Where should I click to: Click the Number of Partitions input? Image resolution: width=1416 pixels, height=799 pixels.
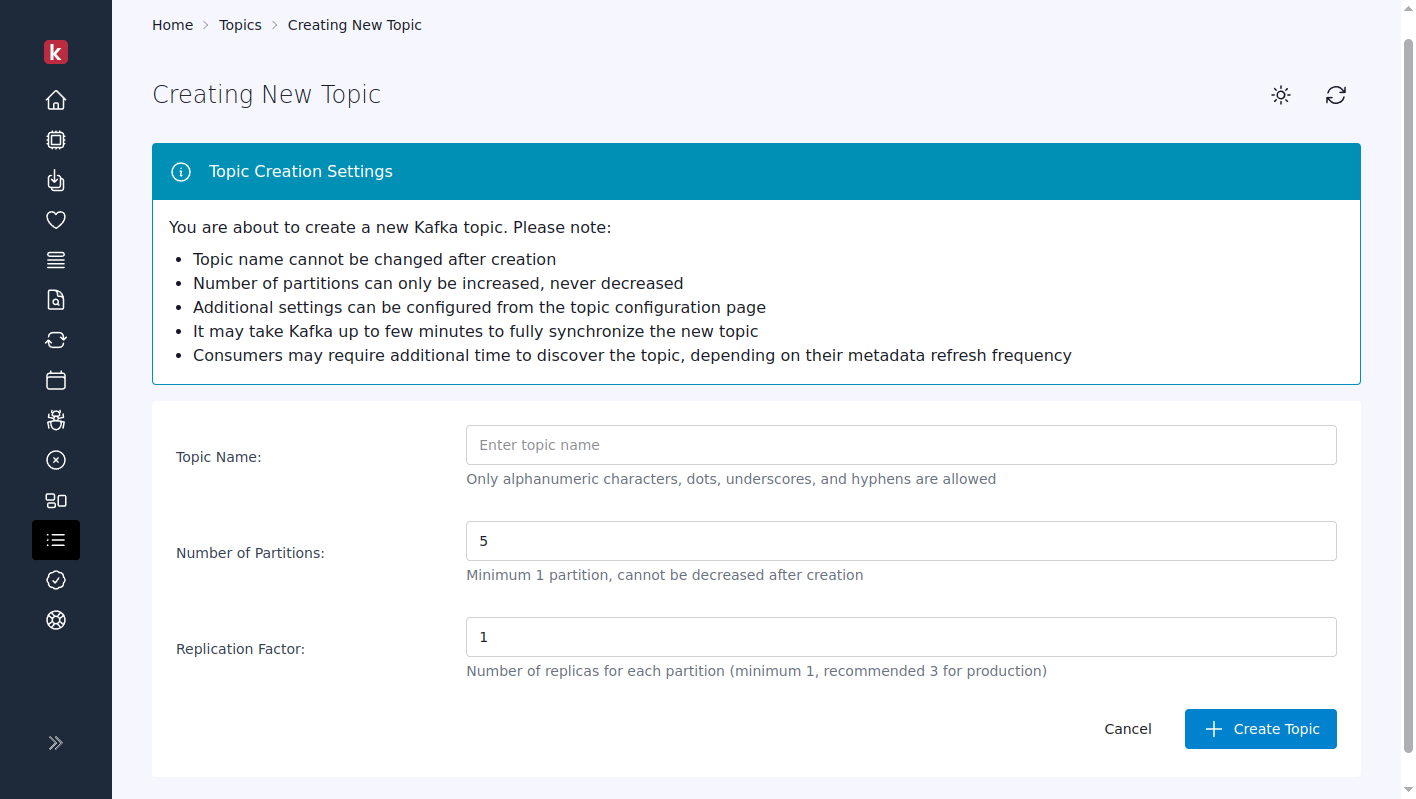pos(900,540)
